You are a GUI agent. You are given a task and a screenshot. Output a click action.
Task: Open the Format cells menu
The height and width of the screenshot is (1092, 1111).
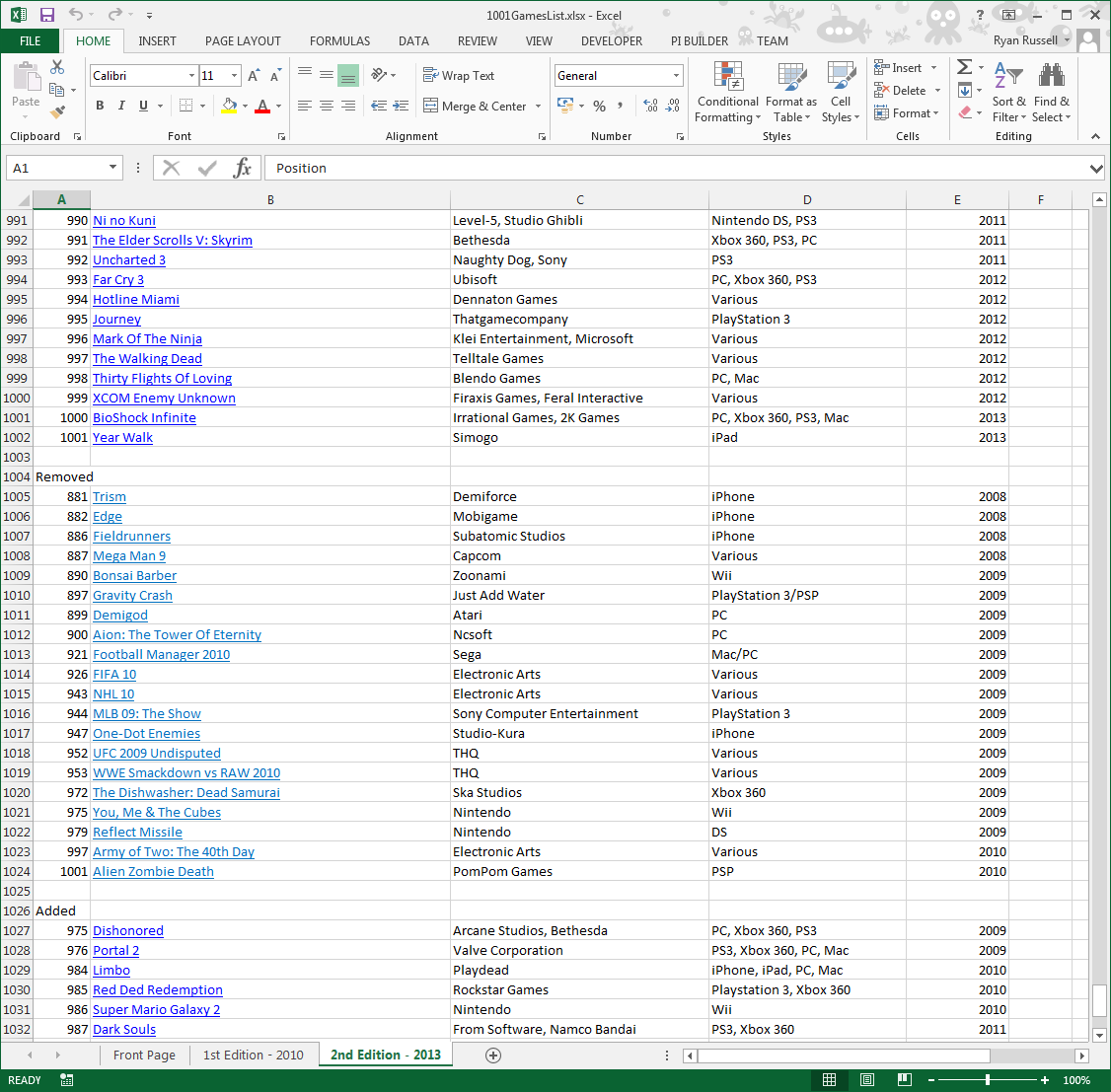(906, 112)
